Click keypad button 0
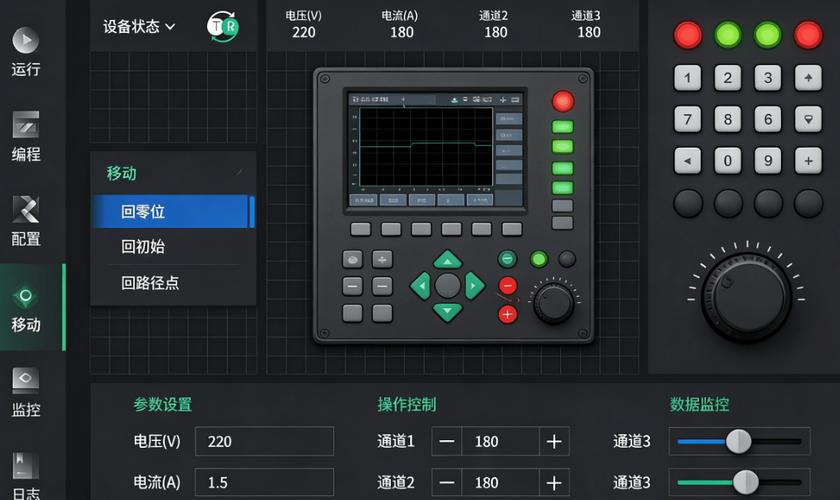Viewport: 840px width, 500px height. point(728,160)
